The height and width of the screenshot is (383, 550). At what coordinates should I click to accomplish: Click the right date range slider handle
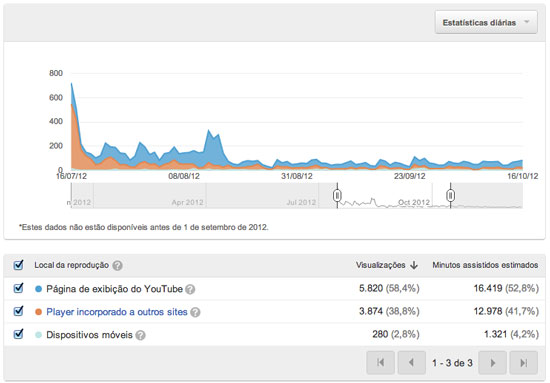pyautogui.click(x=451, y=195)
